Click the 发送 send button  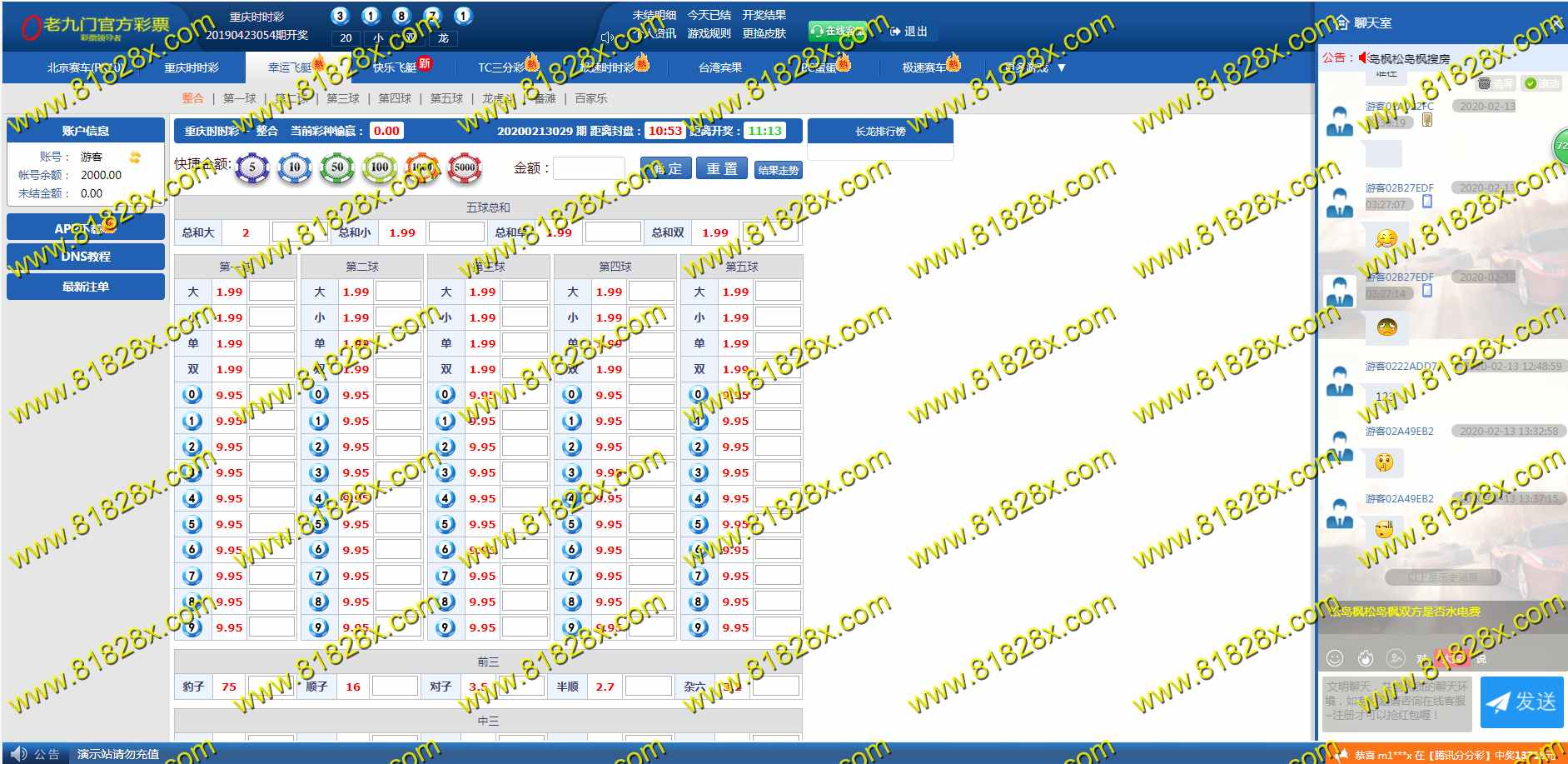1521,702
